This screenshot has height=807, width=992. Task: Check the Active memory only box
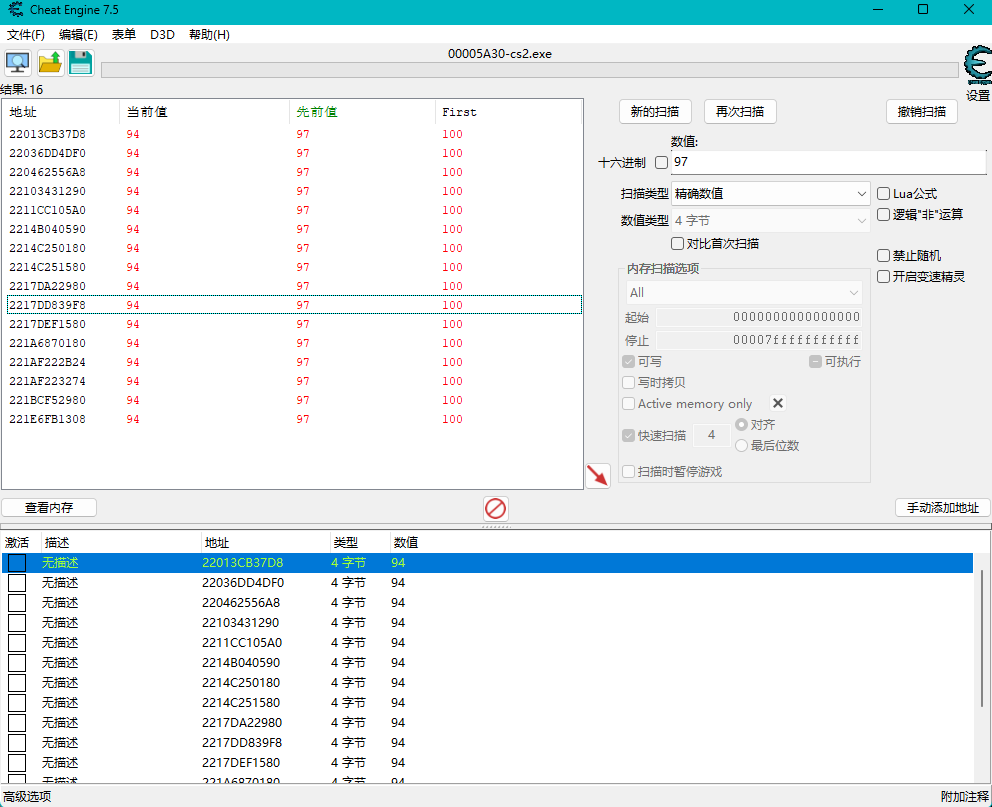coord(628,404)
